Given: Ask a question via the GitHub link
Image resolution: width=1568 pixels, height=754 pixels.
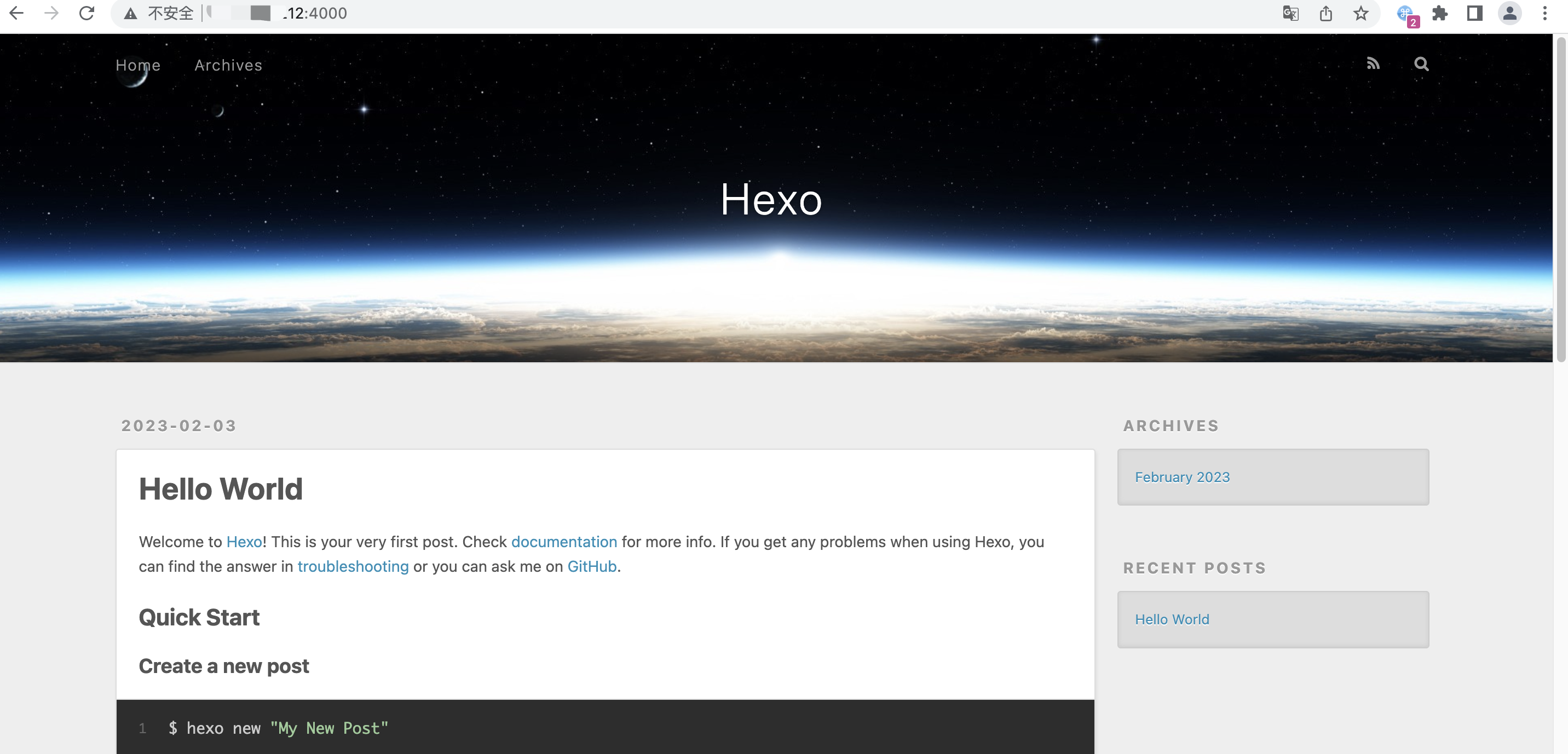Looking at the screenshot, I should click(x=591, y=566).
